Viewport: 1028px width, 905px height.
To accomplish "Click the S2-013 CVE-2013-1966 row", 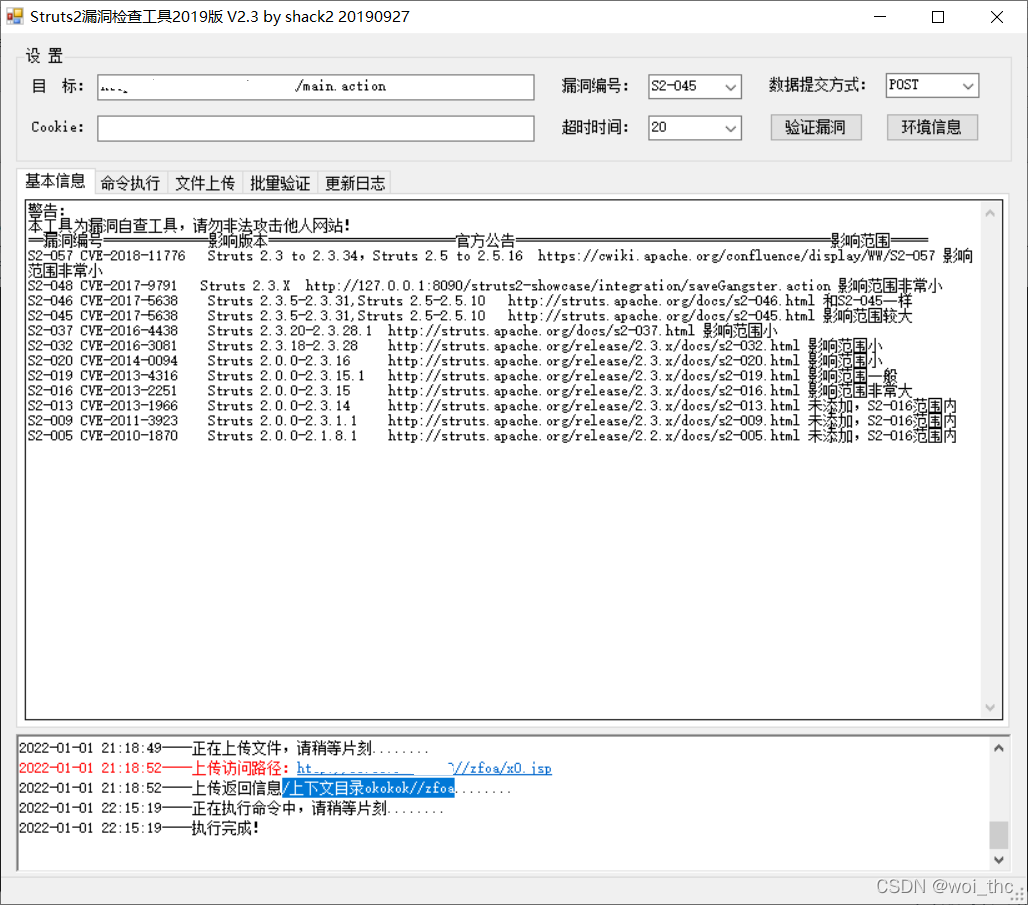I will coord(492,407).
